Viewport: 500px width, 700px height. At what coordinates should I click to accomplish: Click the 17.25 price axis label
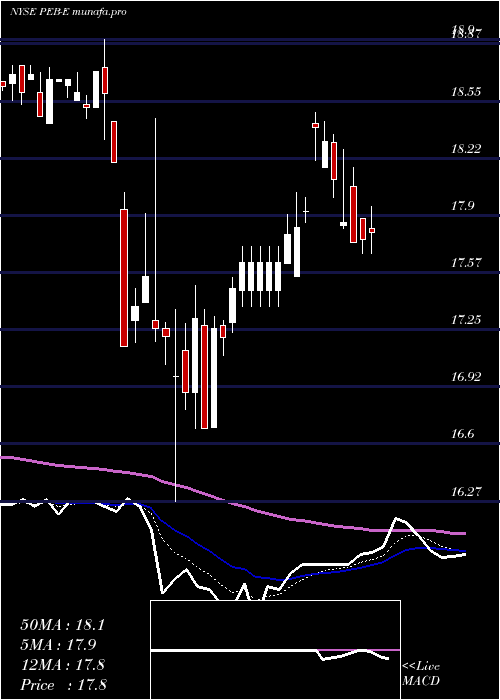coord(467,320)
